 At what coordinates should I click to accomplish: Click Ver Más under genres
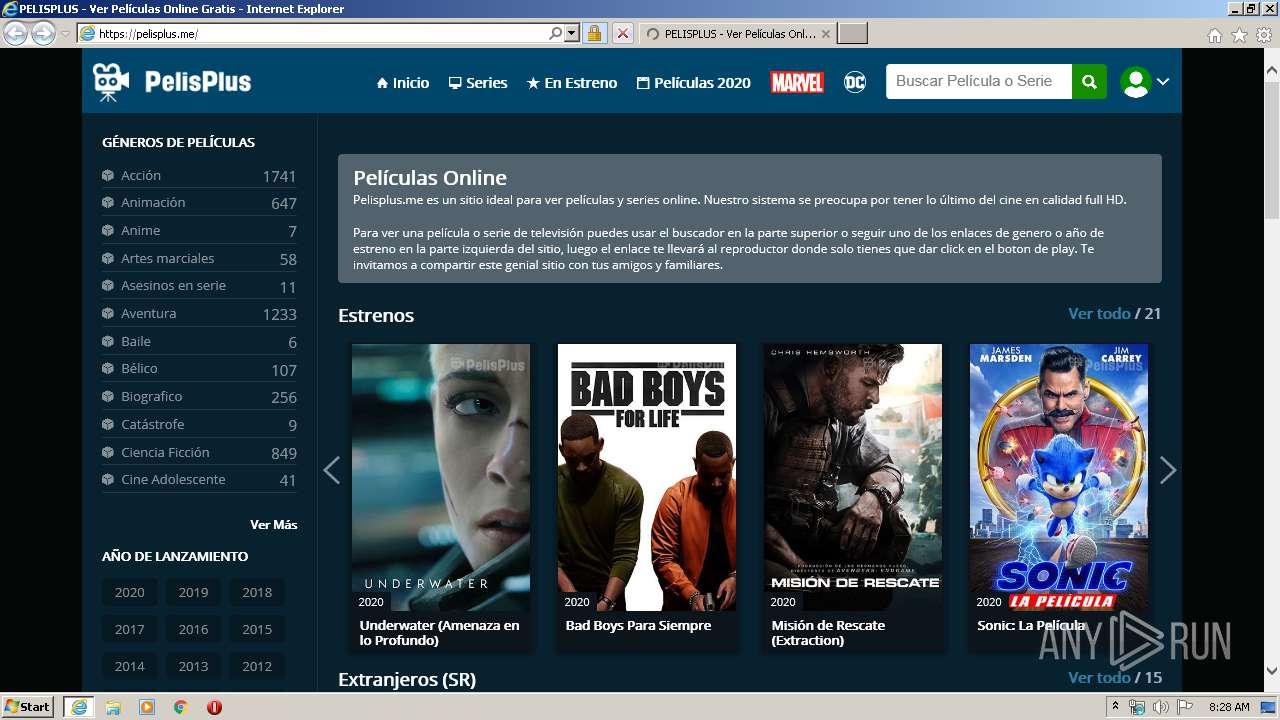273,524
